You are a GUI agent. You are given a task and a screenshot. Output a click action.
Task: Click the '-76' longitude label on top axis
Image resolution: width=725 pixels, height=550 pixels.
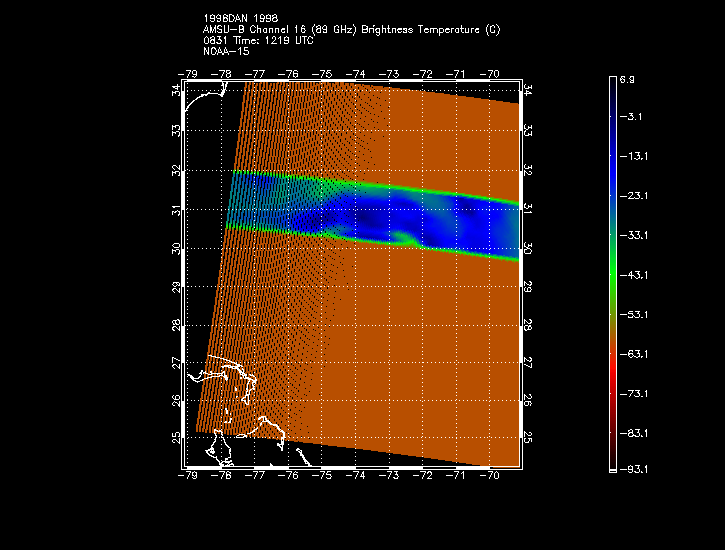(x=289, y=74)
